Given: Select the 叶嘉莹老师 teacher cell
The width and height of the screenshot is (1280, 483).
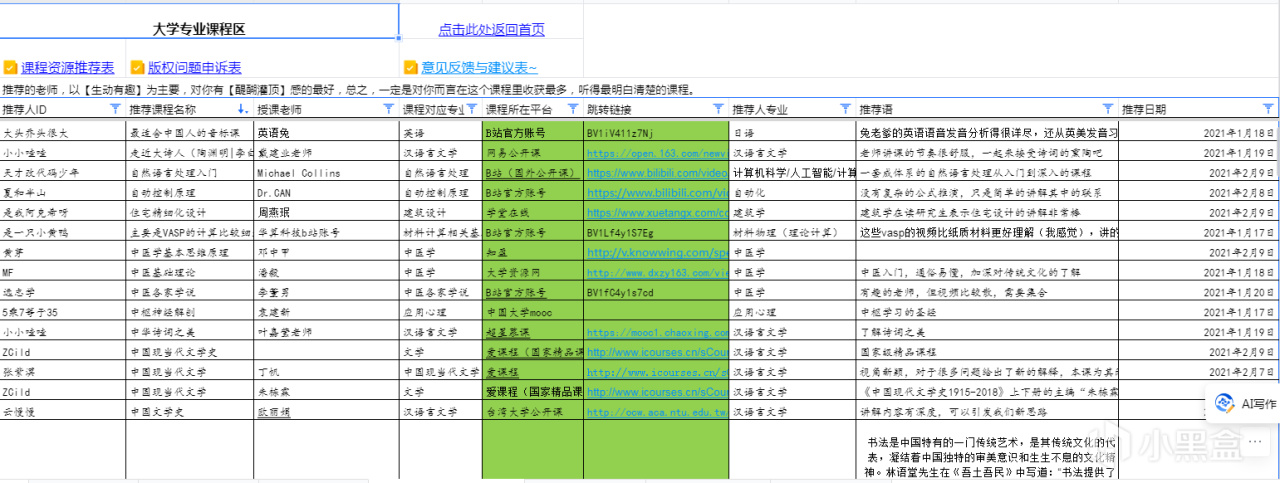Looking at the screenshot, I should [x=326, y=332].
